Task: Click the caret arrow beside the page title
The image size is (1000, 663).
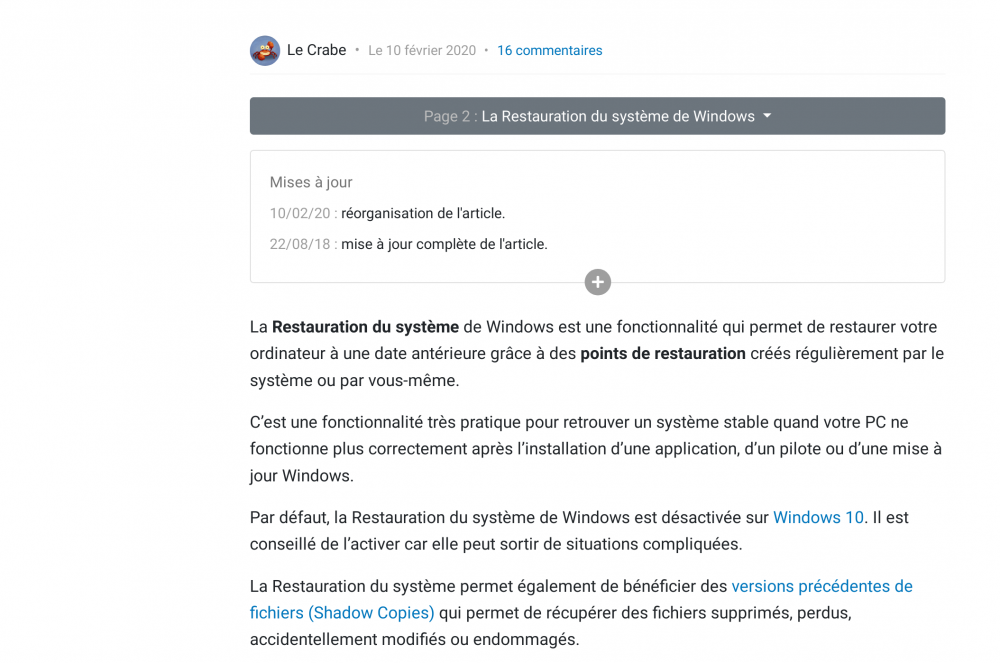Action: point(767,116)
